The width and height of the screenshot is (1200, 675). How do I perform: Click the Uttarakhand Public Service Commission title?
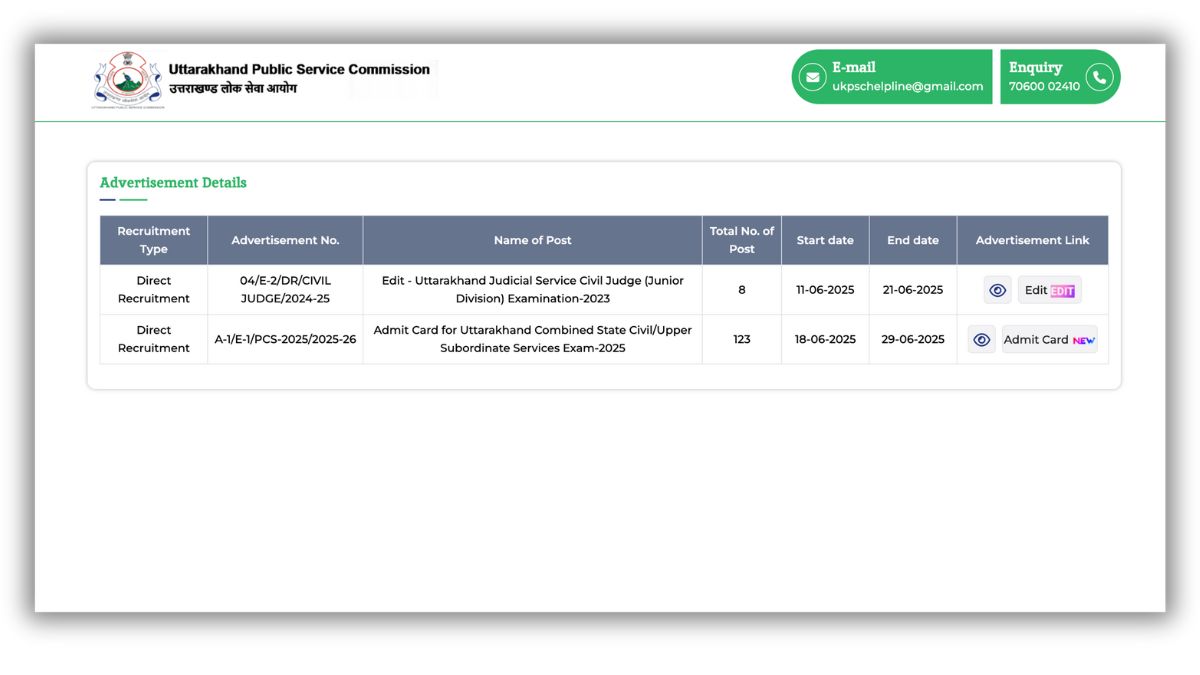[x=299, y=69]
